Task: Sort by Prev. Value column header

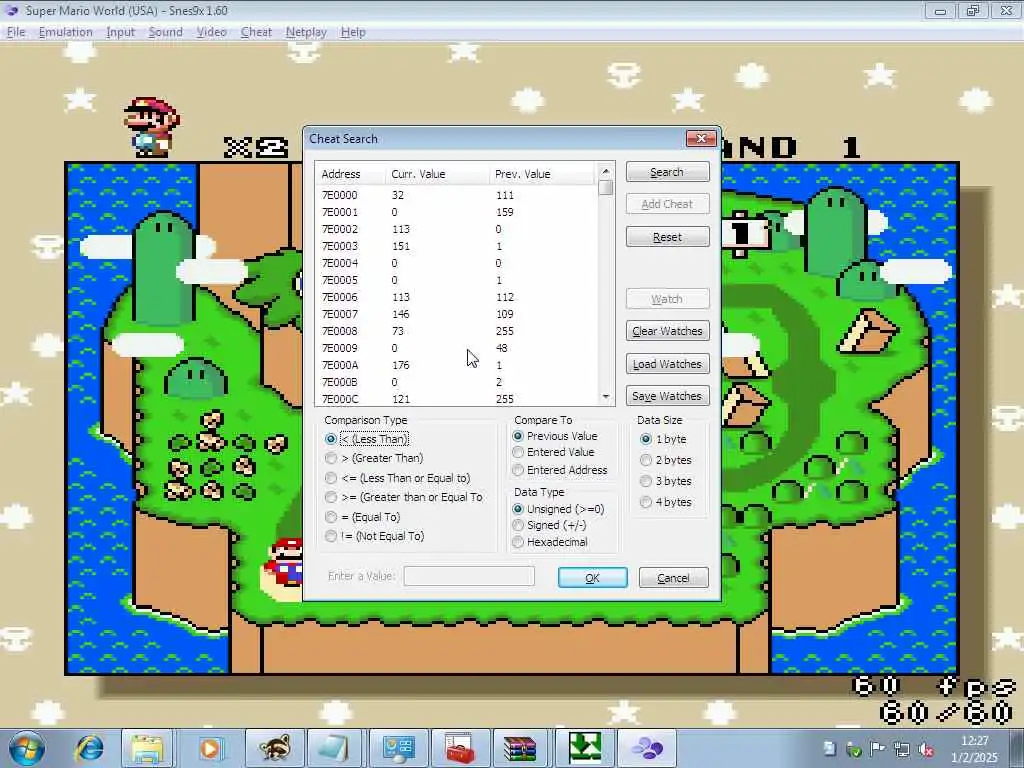Action: pos(542,174)
